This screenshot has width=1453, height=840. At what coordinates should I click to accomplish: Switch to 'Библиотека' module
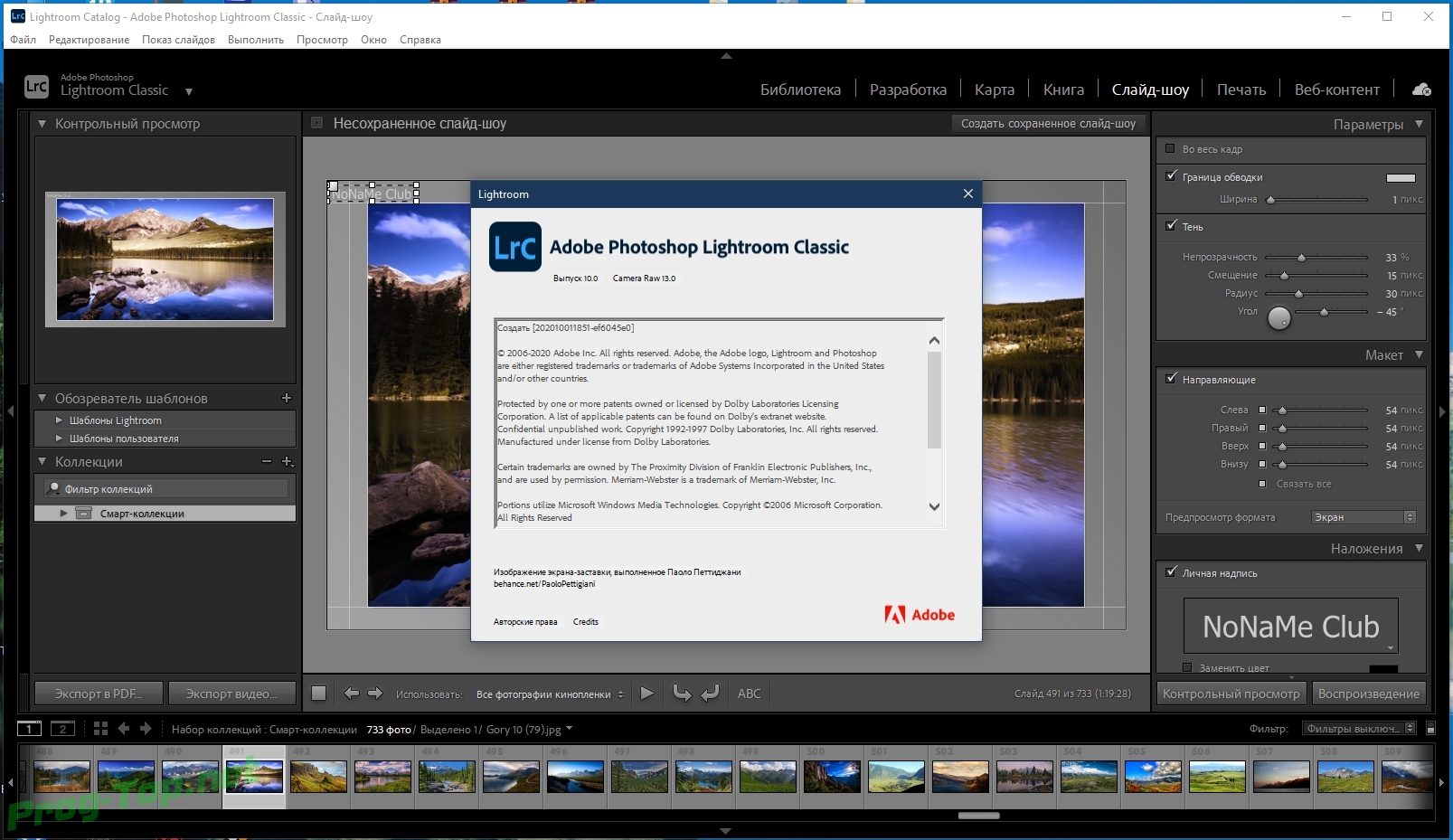pyautogui.click(x=800, y=90)
